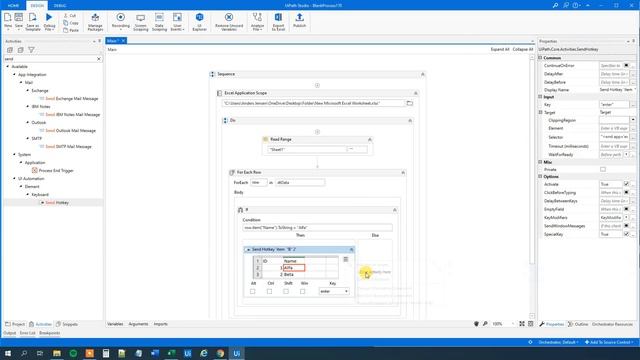The height and width of the screenshot is (360, 640).
Task: Open the Arguments panel tab
Action: (138, 324)
